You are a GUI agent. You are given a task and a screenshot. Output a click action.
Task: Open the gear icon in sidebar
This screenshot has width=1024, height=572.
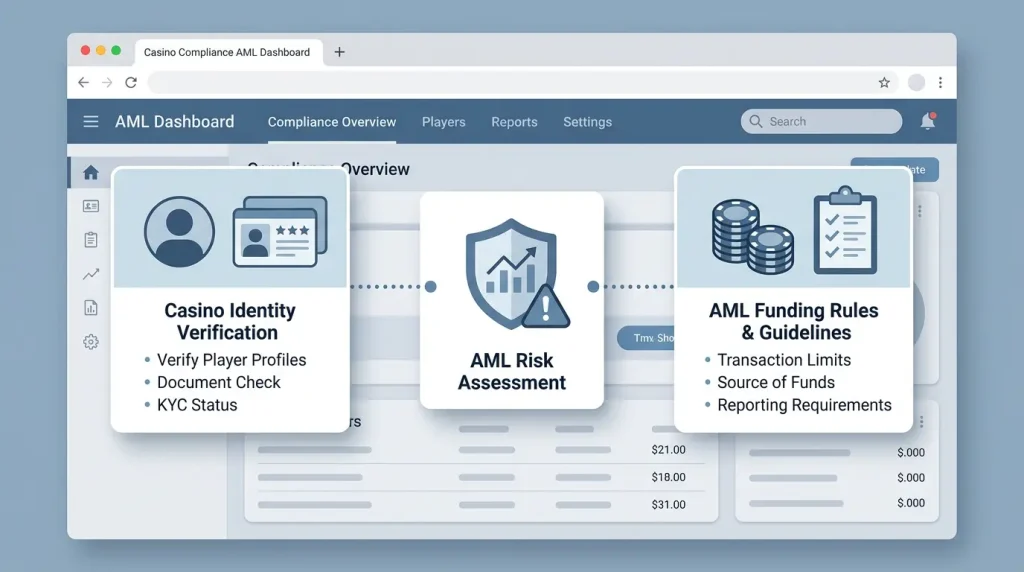[x=91, y=342]
